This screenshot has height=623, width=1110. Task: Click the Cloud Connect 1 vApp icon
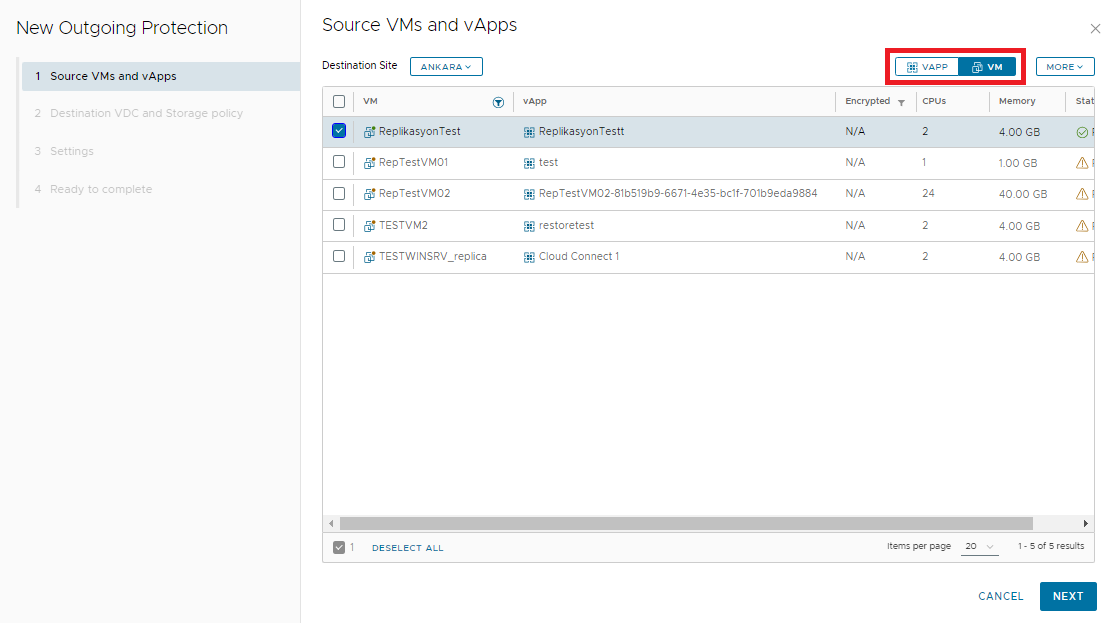pos(529,257)
